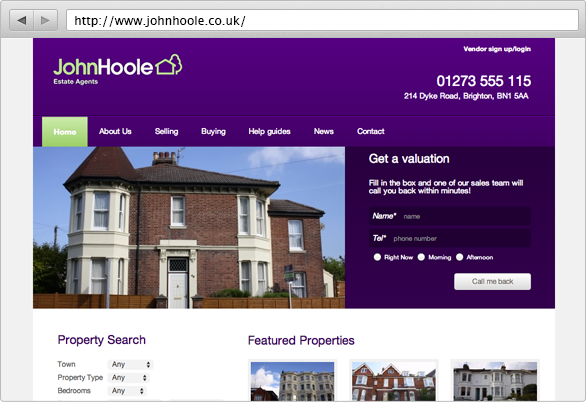Open the Town dropdown
The height and width of the screenshot is (402, 586).
[x=130, y=364]
